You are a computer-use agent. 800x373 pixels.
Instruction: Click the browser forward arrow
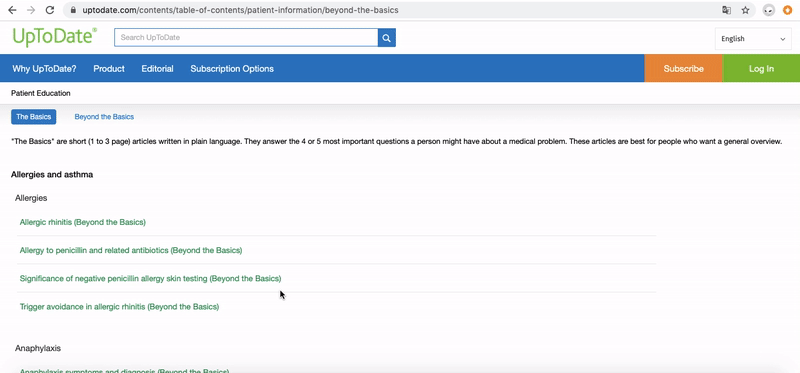(31, 10)
